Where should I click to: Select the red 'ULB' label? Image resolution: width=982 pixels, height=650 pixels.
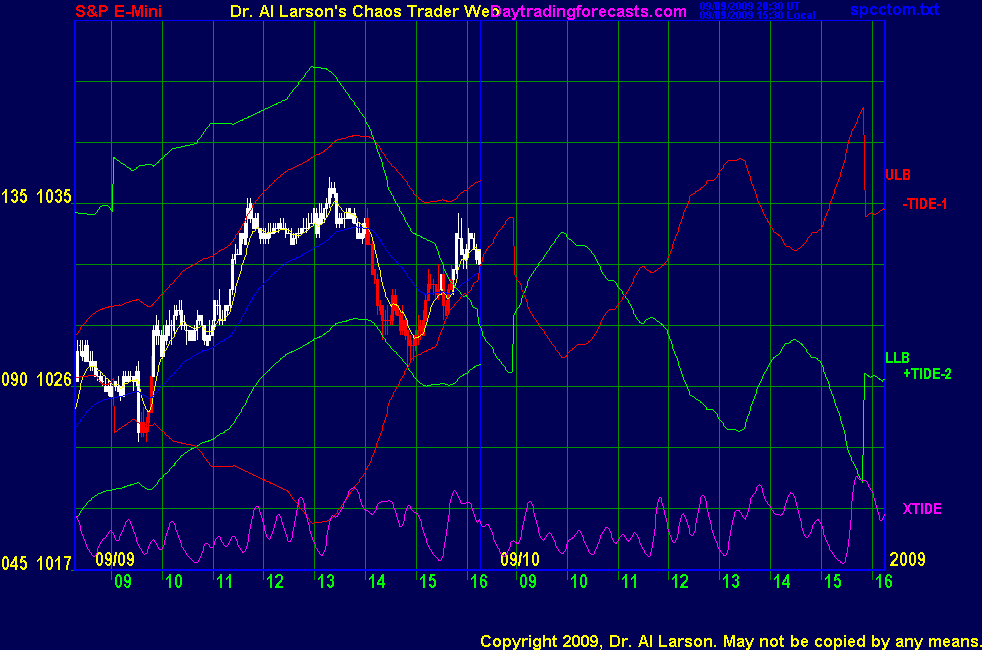point(897,175)
